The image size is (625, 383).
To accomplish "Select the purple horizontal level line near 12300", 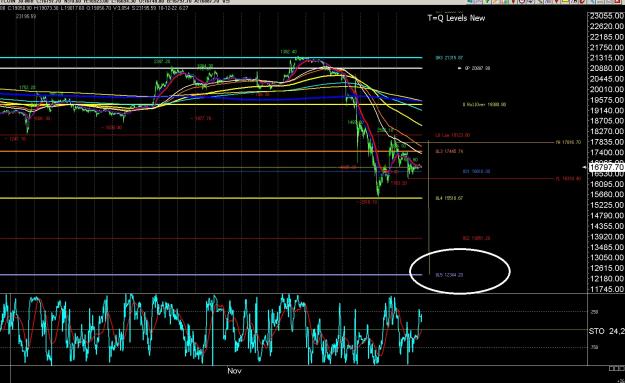I will [x=211, y=275].
